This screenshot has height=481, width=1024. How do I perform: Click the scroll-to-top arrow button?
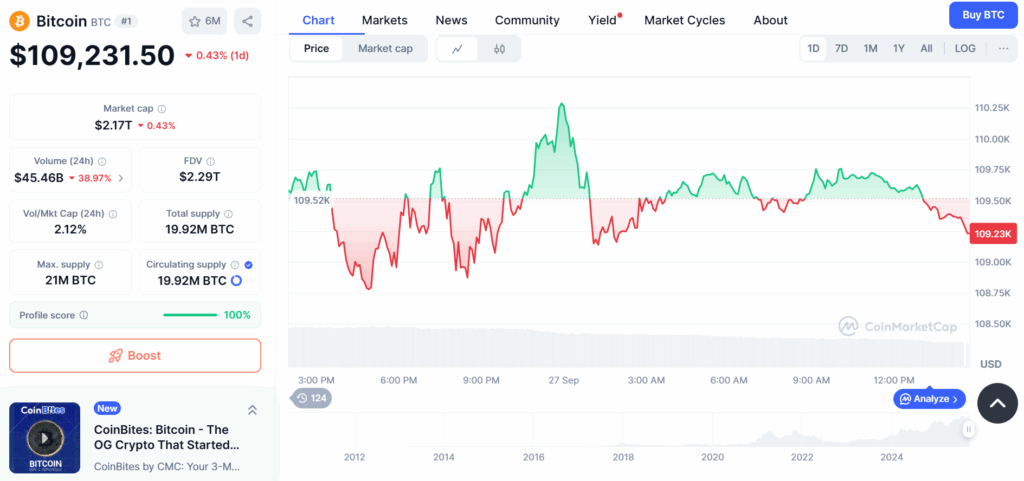(997, 403)
